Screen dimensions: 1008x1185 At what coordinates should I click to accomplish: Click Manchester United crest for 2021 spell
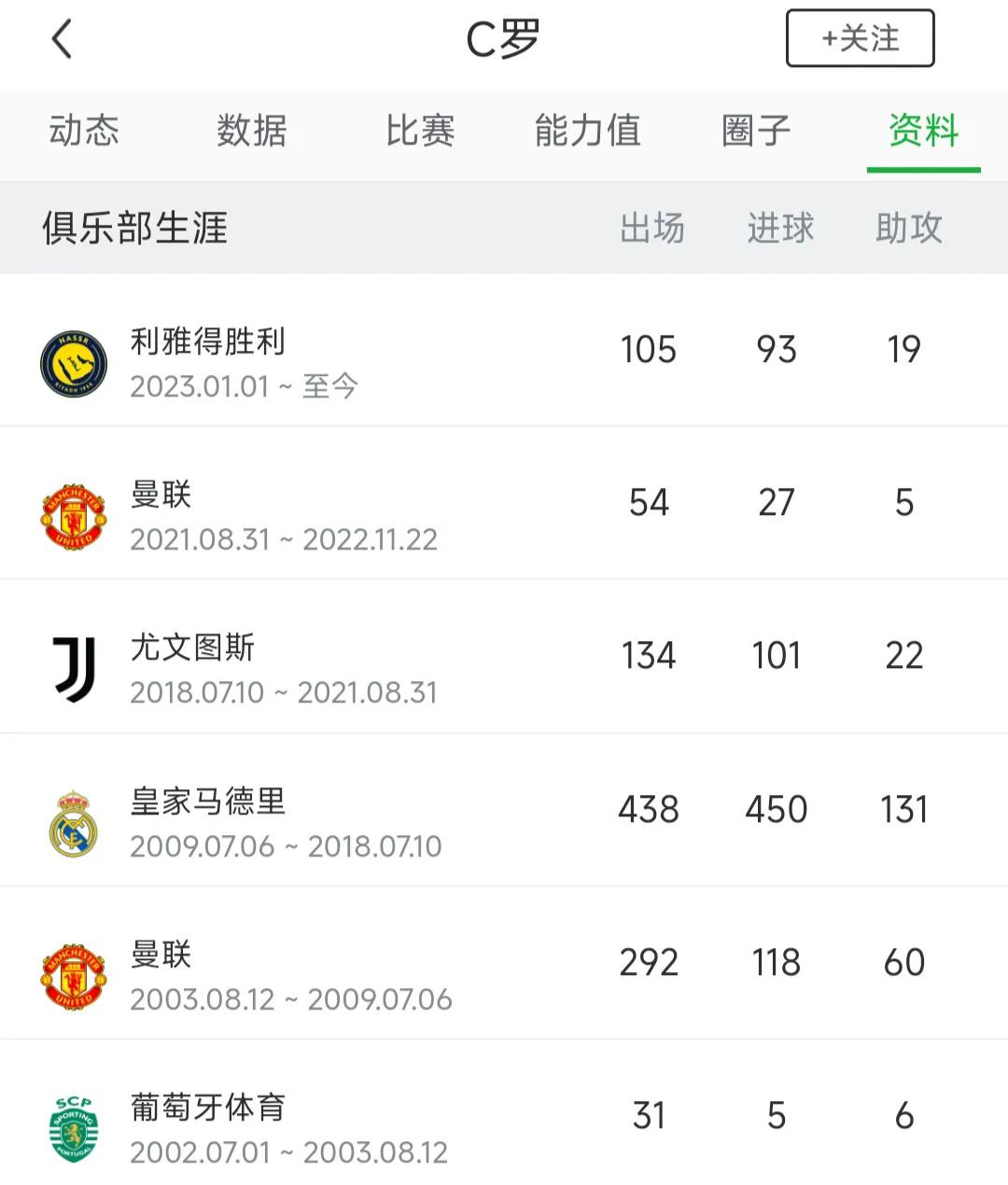point(74,516)
